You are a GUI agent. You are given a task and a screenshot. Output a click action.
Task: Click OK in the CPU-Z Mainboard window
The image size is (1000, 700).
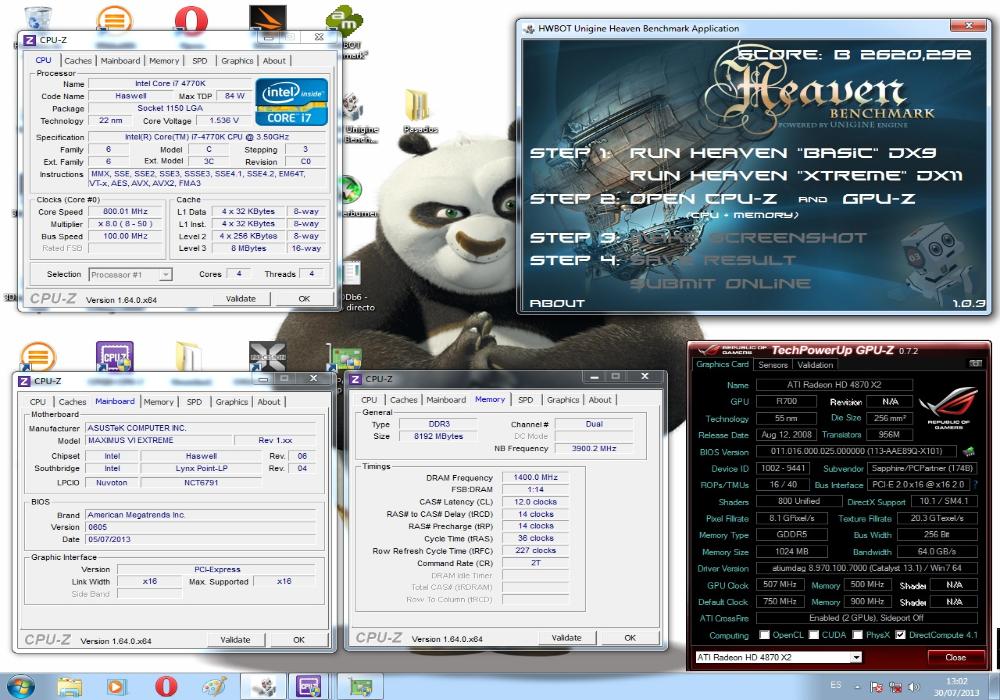point(298,639)
